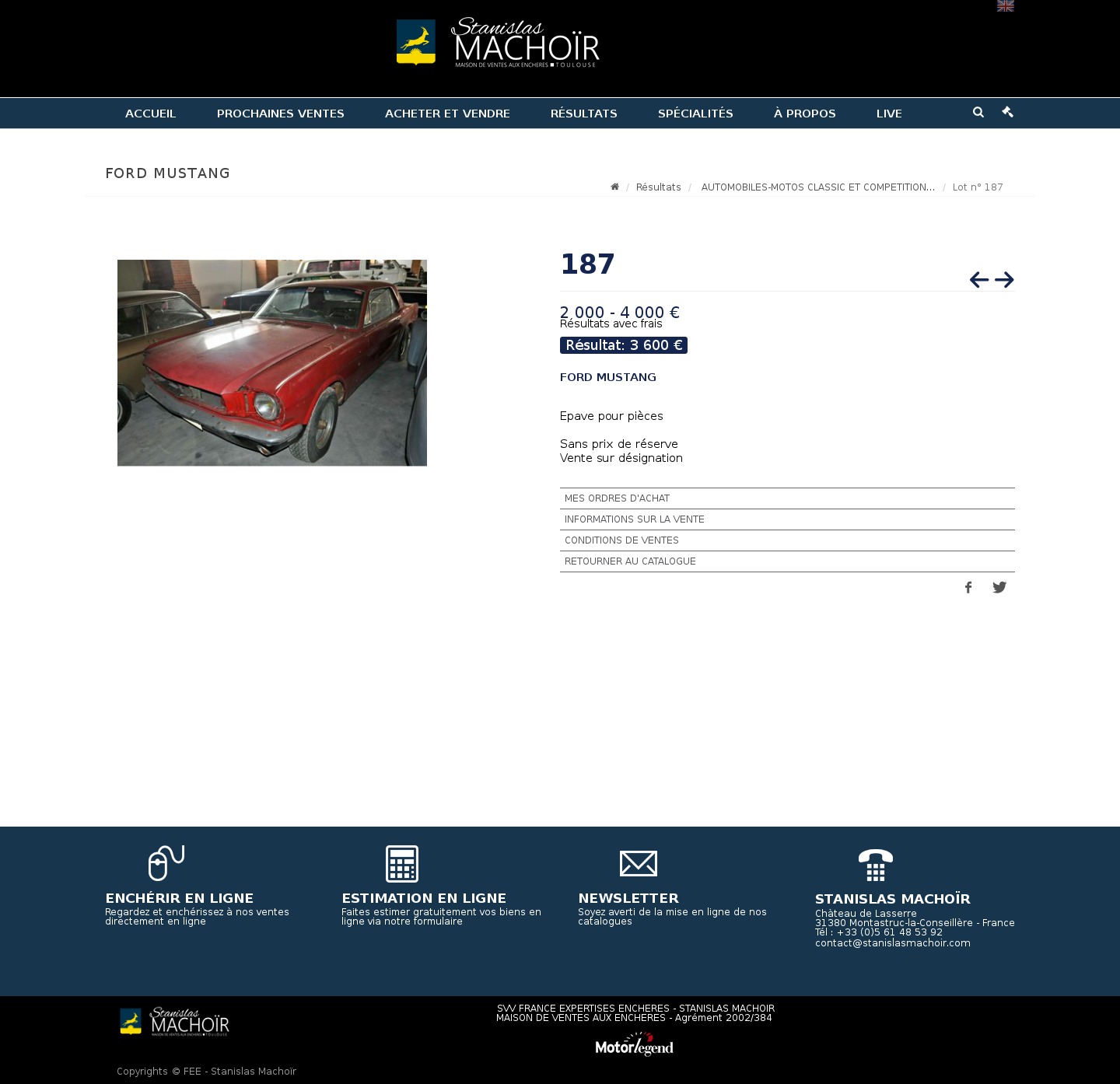Image resolution: width=1120 pixels, height=1084 pixels.
Task: Click Copyrights © FEE footer text
Action: pos(207,1072)
